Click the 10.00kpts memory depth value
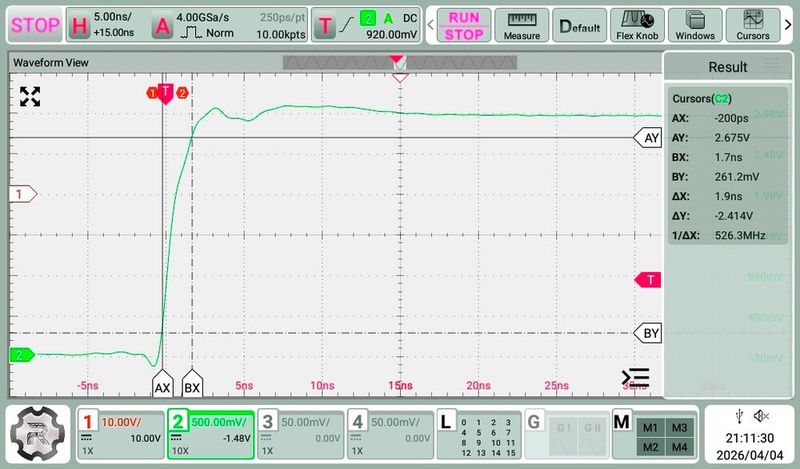Screen dimensions: 800x469 pos(281,34)
